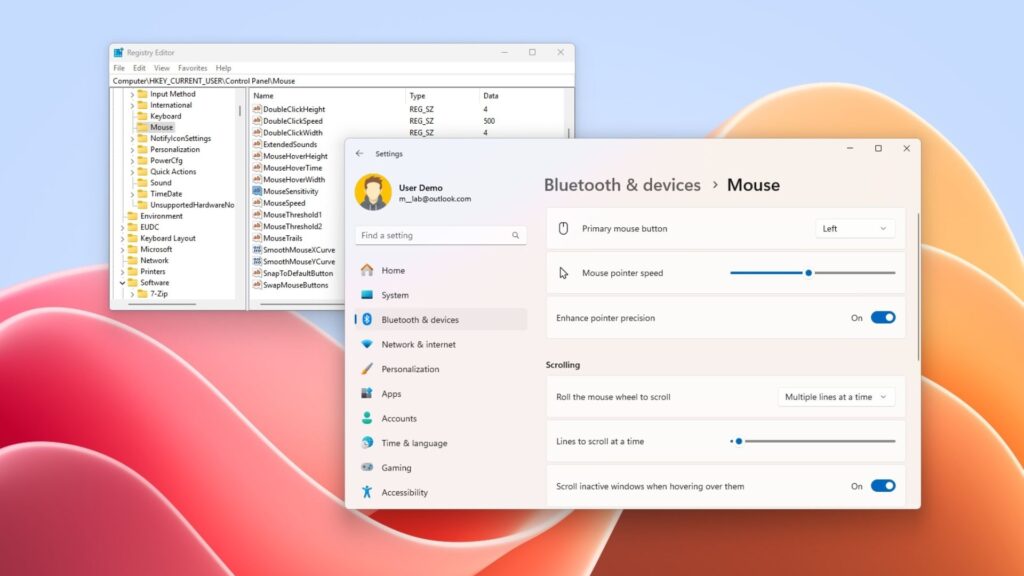This screenshot has height=576, width=1024.
Task: Collapse the Software registry key
Action: tap(122, 283)
